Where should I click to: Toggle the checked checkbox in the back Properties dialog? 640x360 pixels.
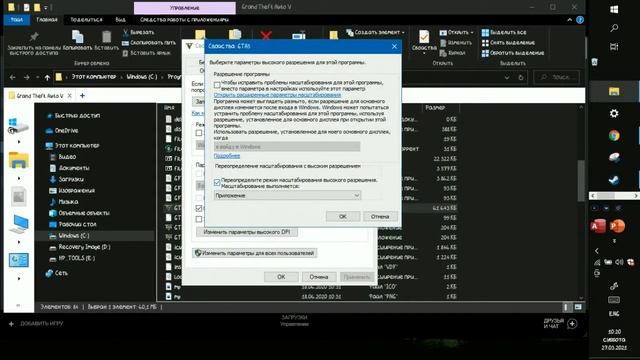[199, 208]
